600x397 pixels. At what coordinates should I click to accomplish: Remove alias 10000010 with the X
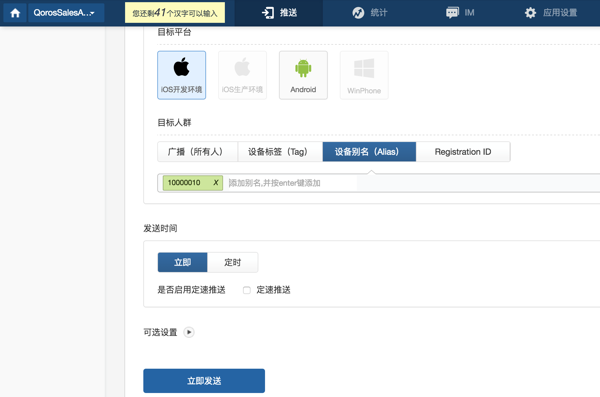click(216, 183)
